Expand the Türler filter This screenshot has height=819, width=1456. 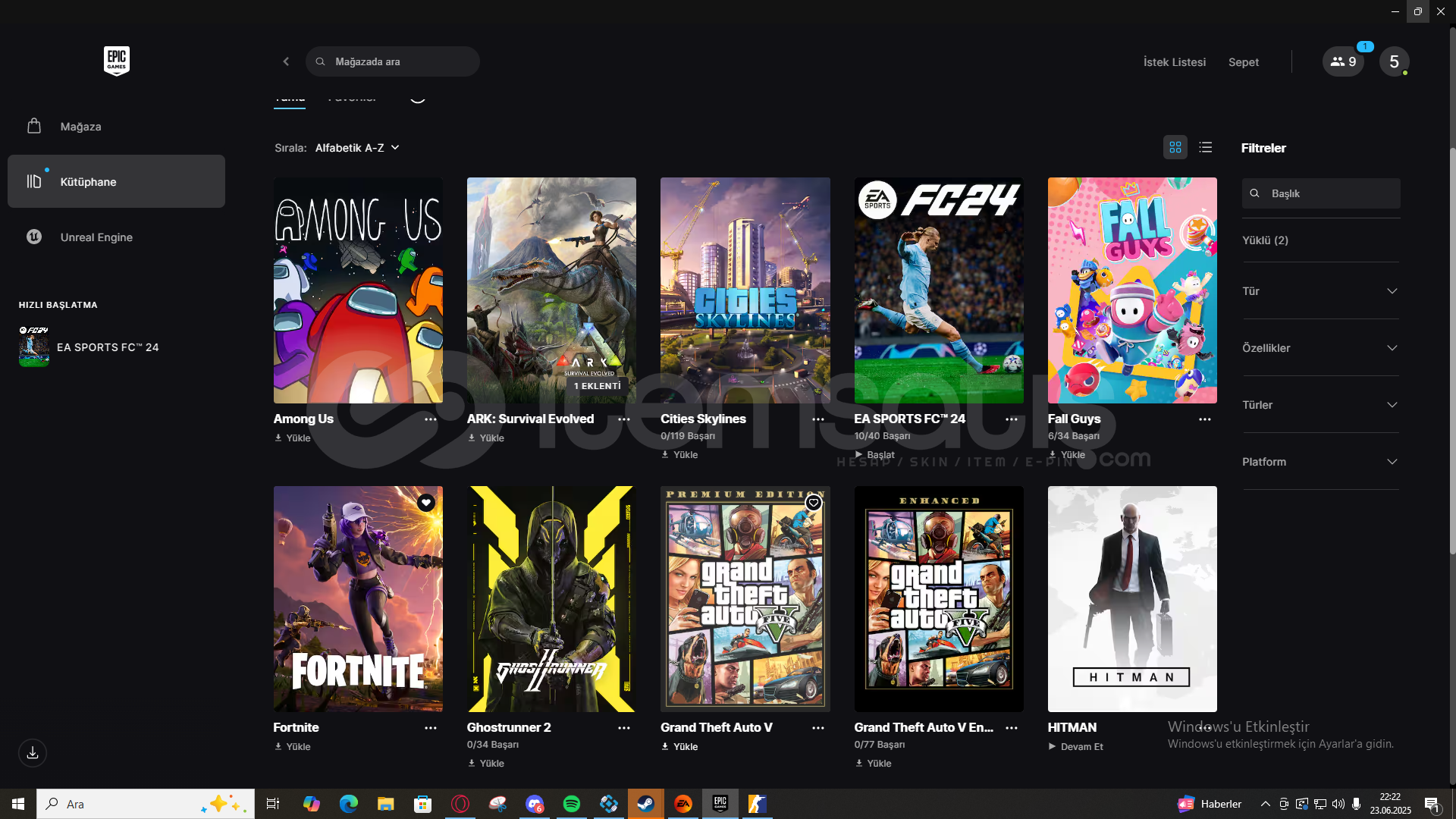[1320, 405]
